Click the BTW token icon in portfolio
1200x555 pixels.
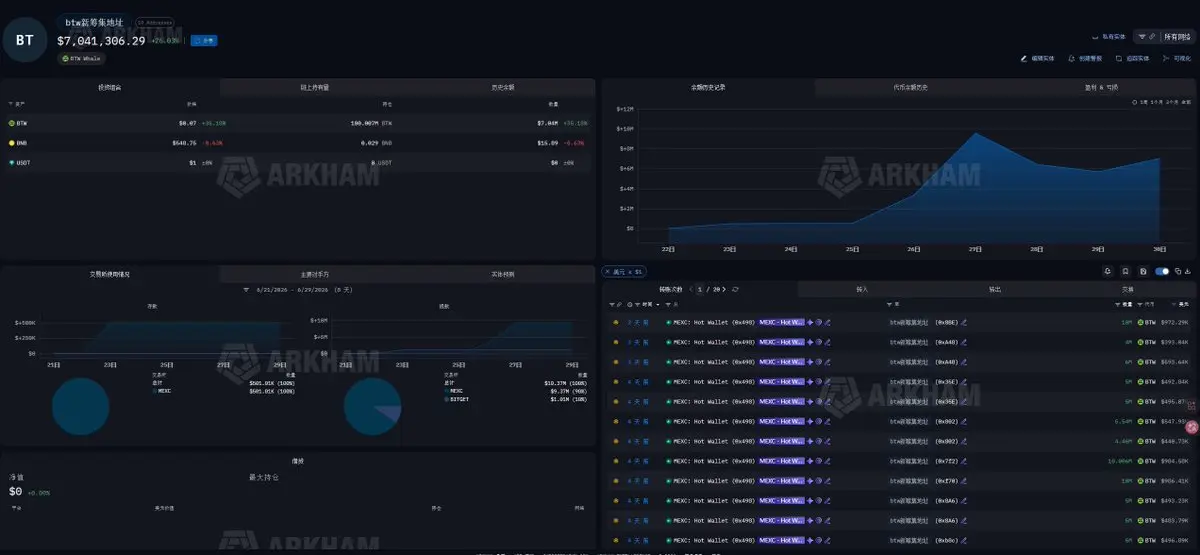(x=12, y=123)
